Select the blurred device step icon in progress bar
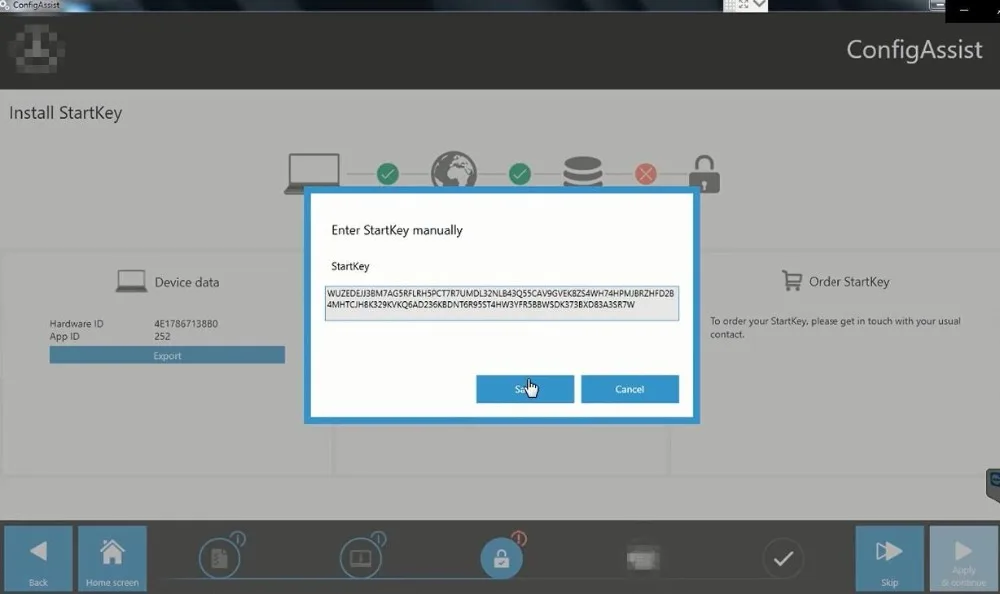This screenshot has height=594, width=1000. 643,558
